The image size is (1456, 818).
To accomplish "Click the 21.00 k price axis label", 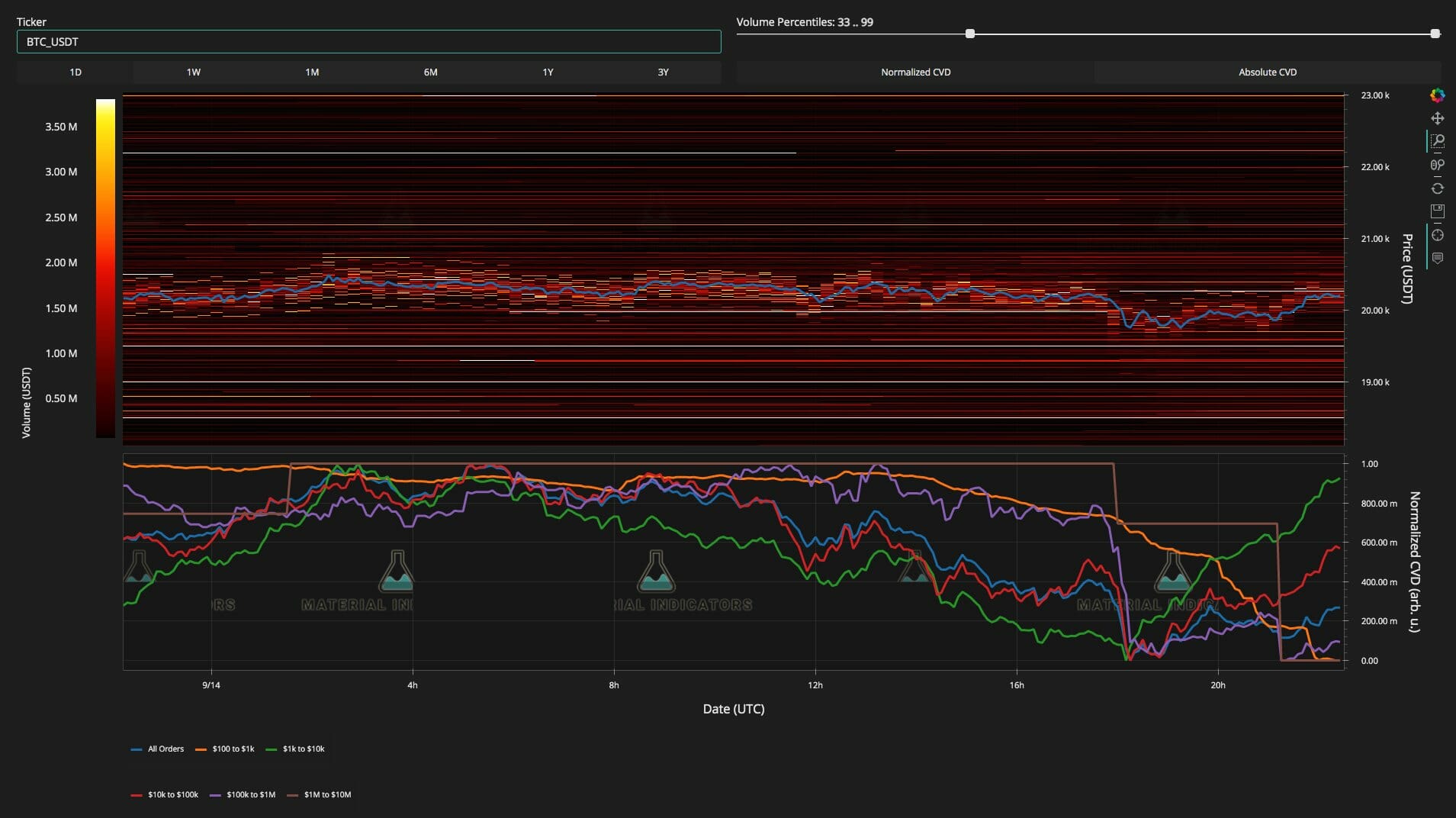I will [1375, 239].
